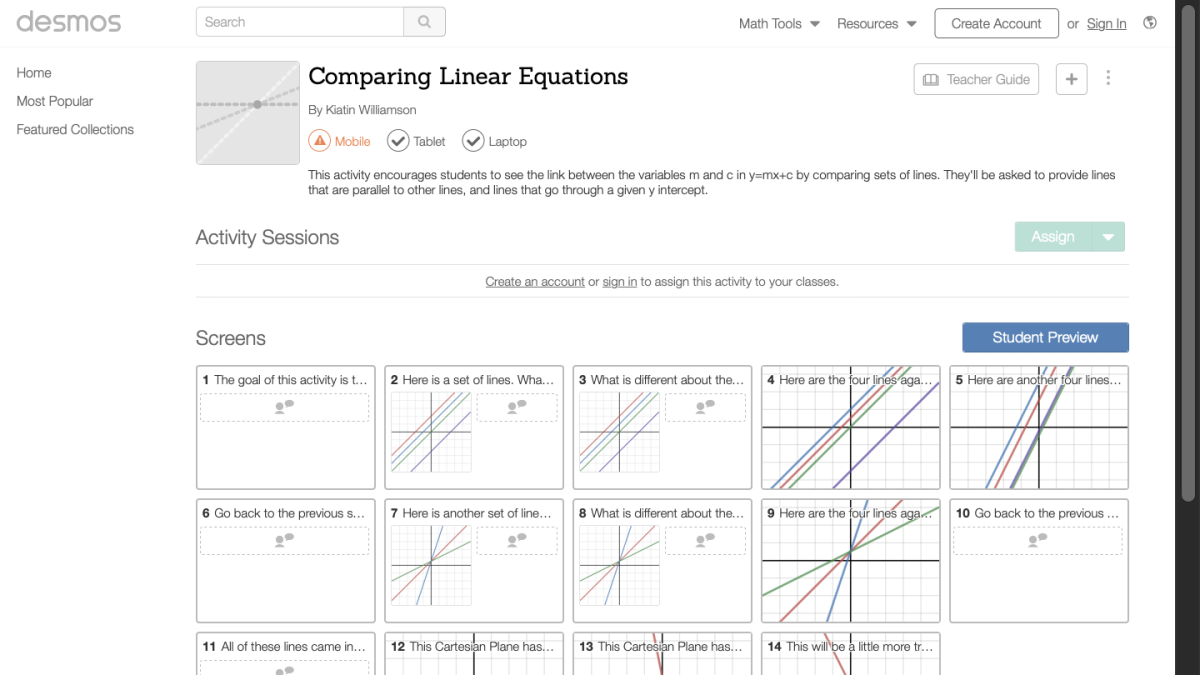Click into the Search input field
Screen dimensions: 1200x675
pos(300,21)
